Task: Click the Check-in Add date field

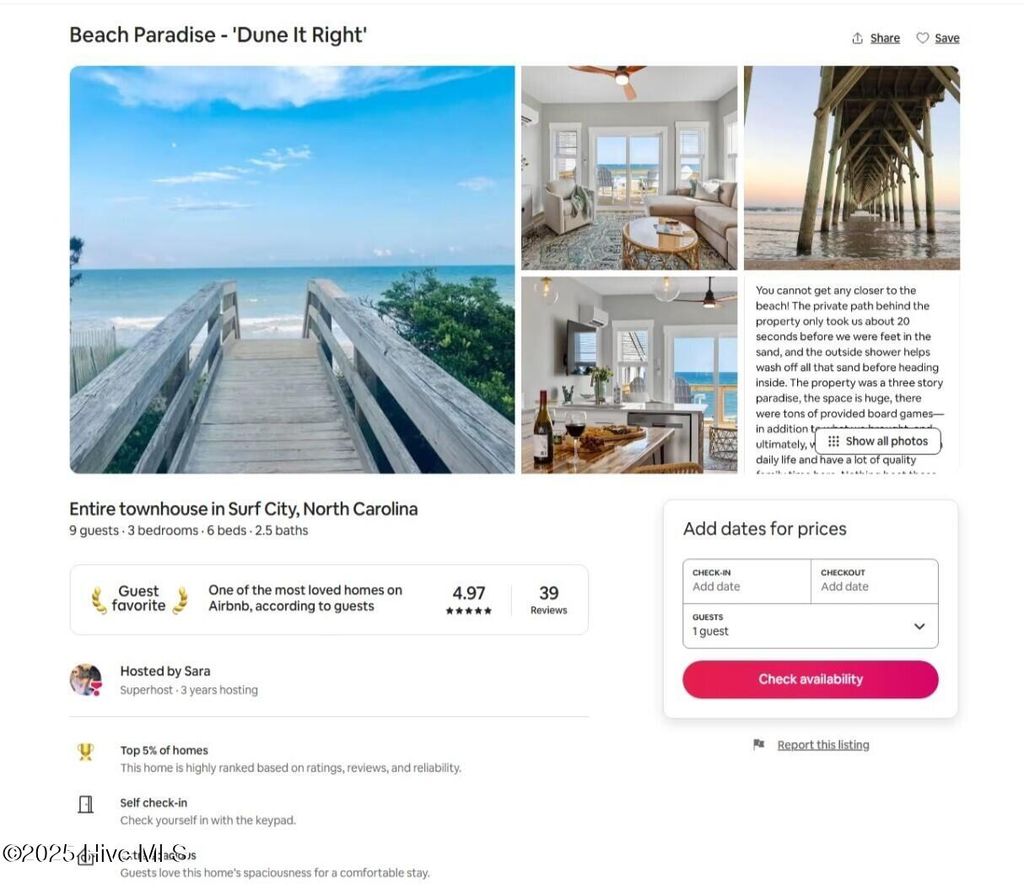Action: click(746, 581)
